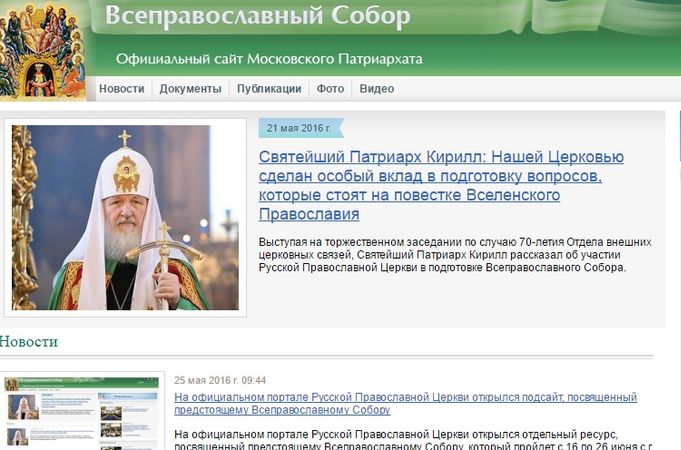Click Официальный сайт Московского Патриархата subtitle
681x450 pixels.
coord(269,59)
